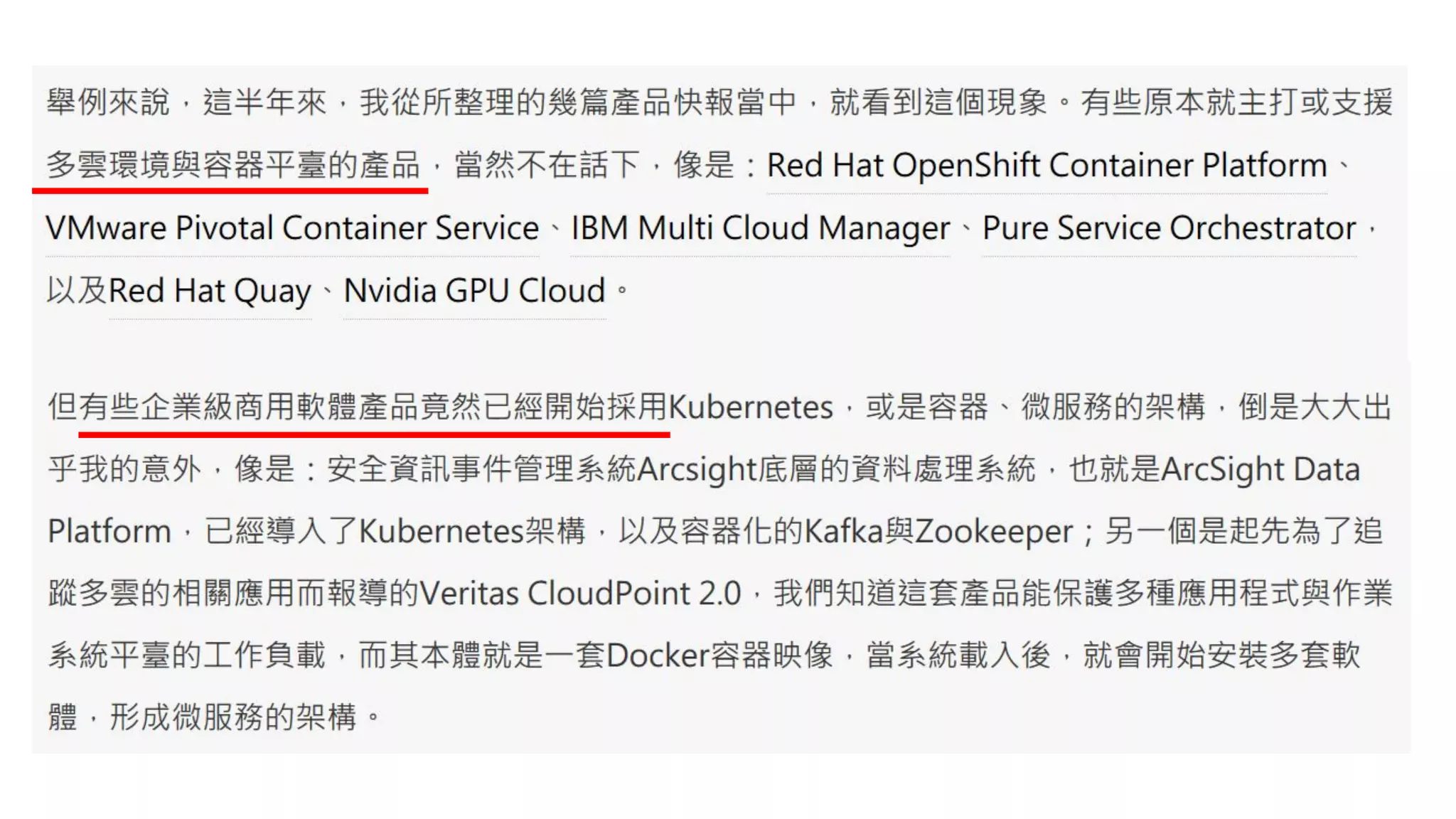This screenshot has height=819, width=1456.
Task: Click the word Zookeeper in the paragraph
Action: click(x=994, y=532)
